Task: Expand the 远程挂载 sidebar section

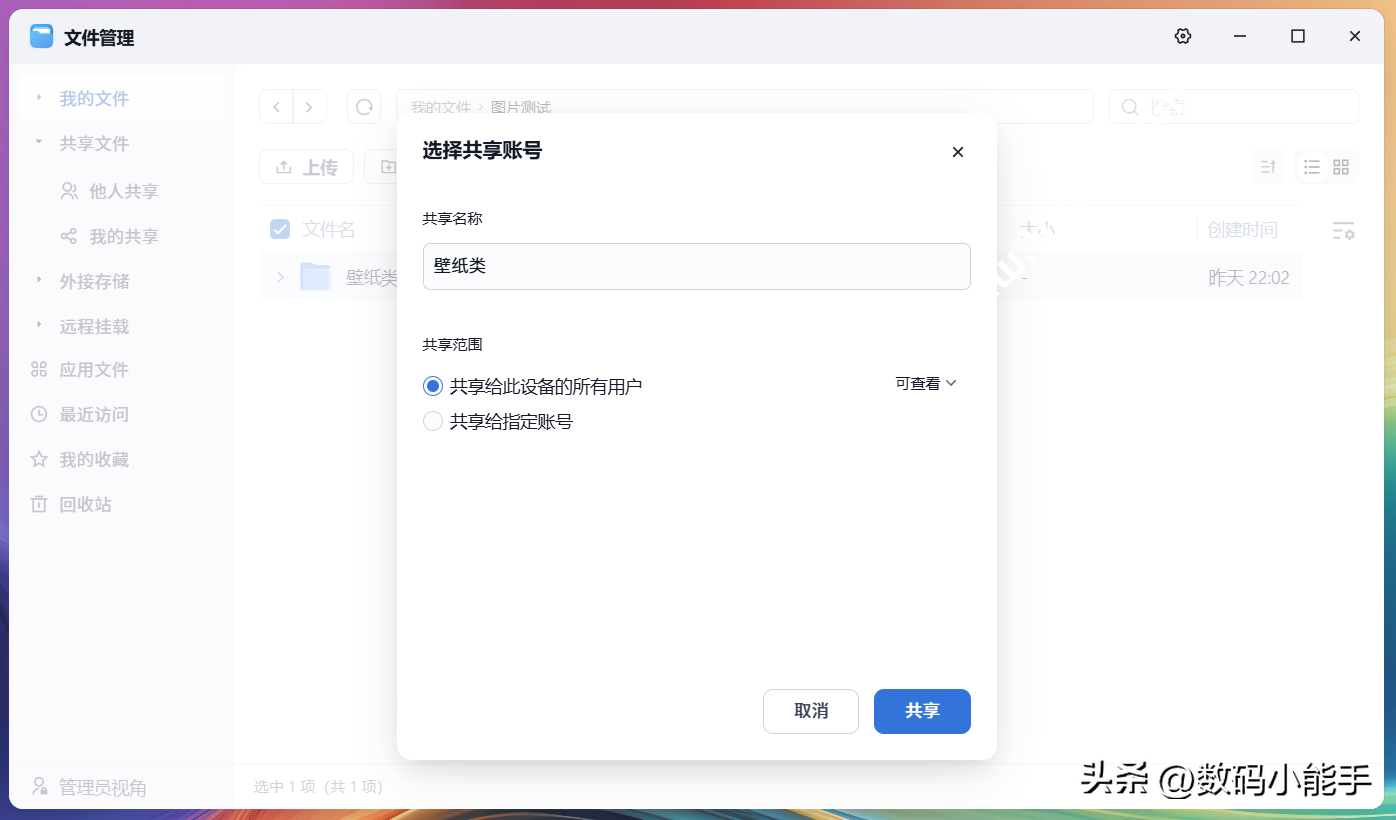Action: coord(39,325)
